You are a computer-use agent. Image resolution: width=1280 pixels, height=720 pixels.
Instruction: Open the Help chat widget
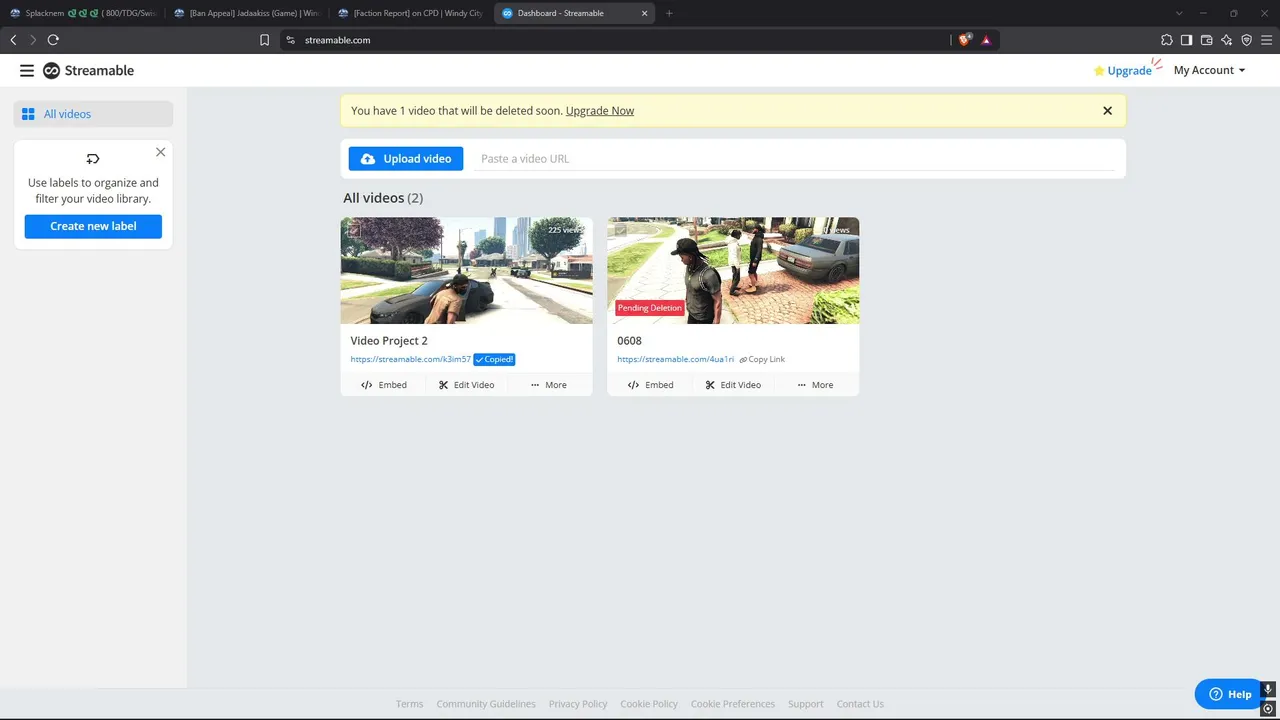[1230, 694]
